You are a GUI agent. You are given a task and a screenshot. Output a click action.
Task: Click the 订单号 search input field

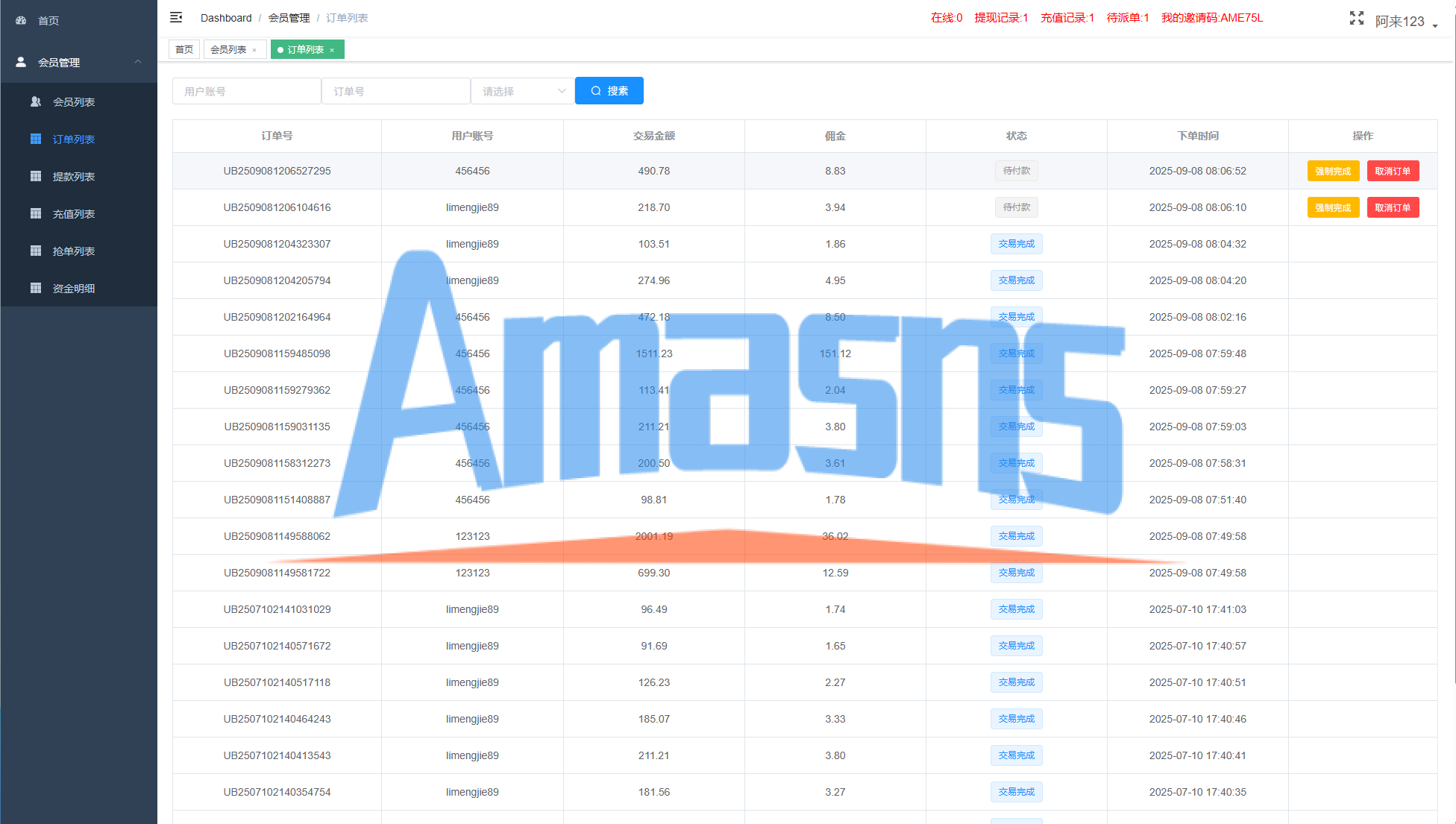[395, 91]
